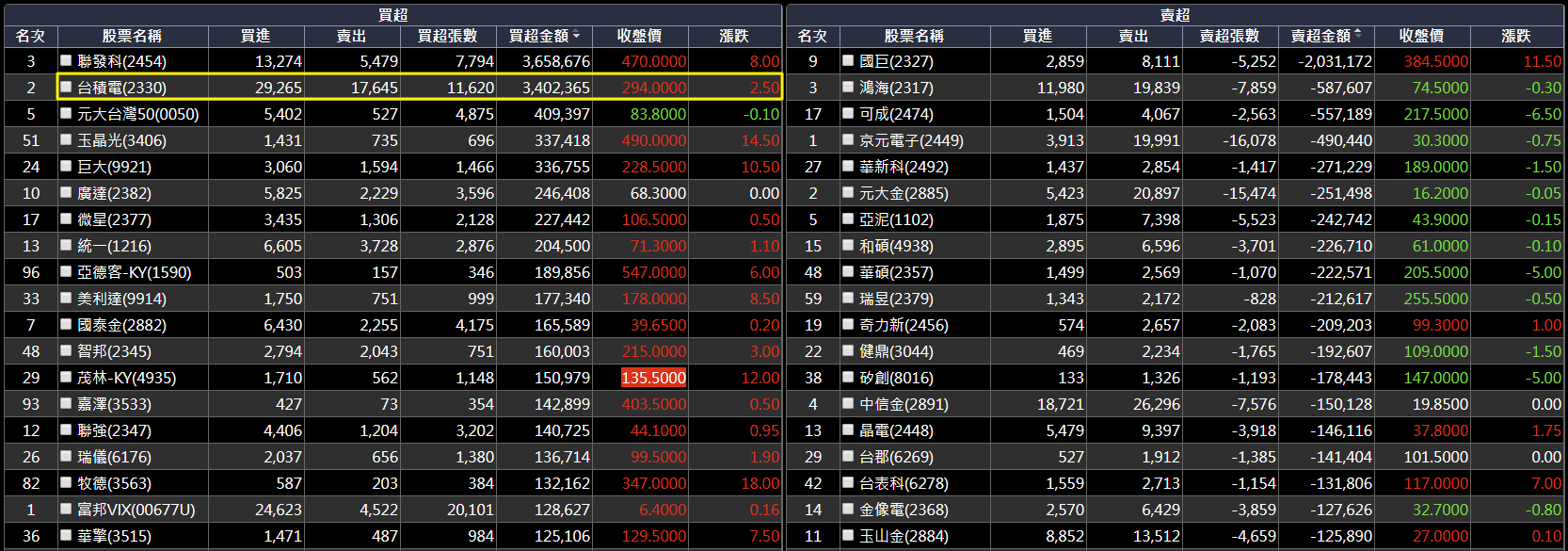Open stock 矽創(8016)
The image size is (1568, 551).
click(x=896, y=378)
